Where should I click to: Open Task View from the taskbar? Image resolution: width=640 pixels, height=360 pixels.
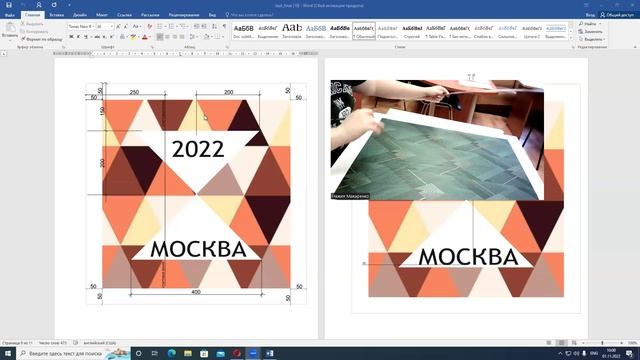coord(155,353)
